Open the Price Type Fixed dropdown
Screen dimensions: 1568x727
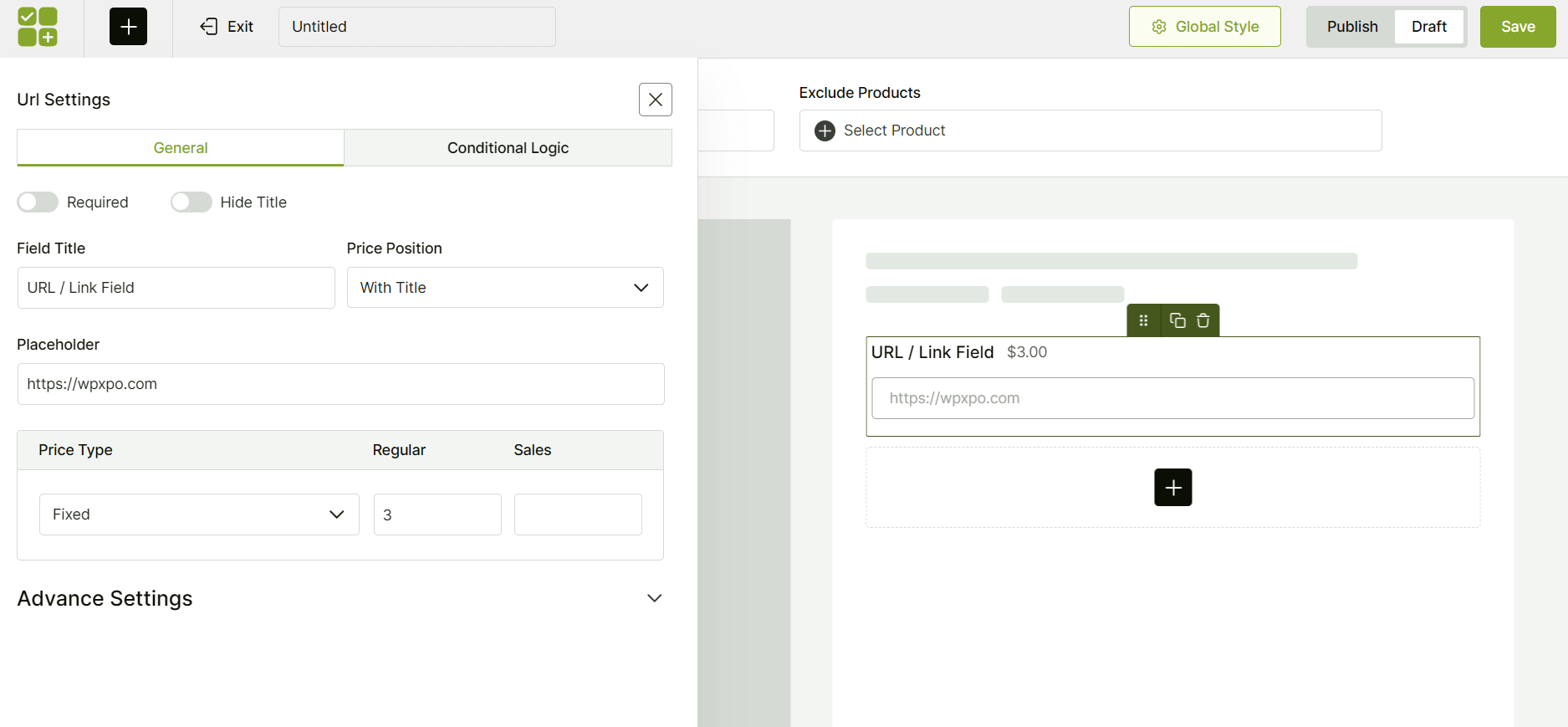click(x=199, y=515)
